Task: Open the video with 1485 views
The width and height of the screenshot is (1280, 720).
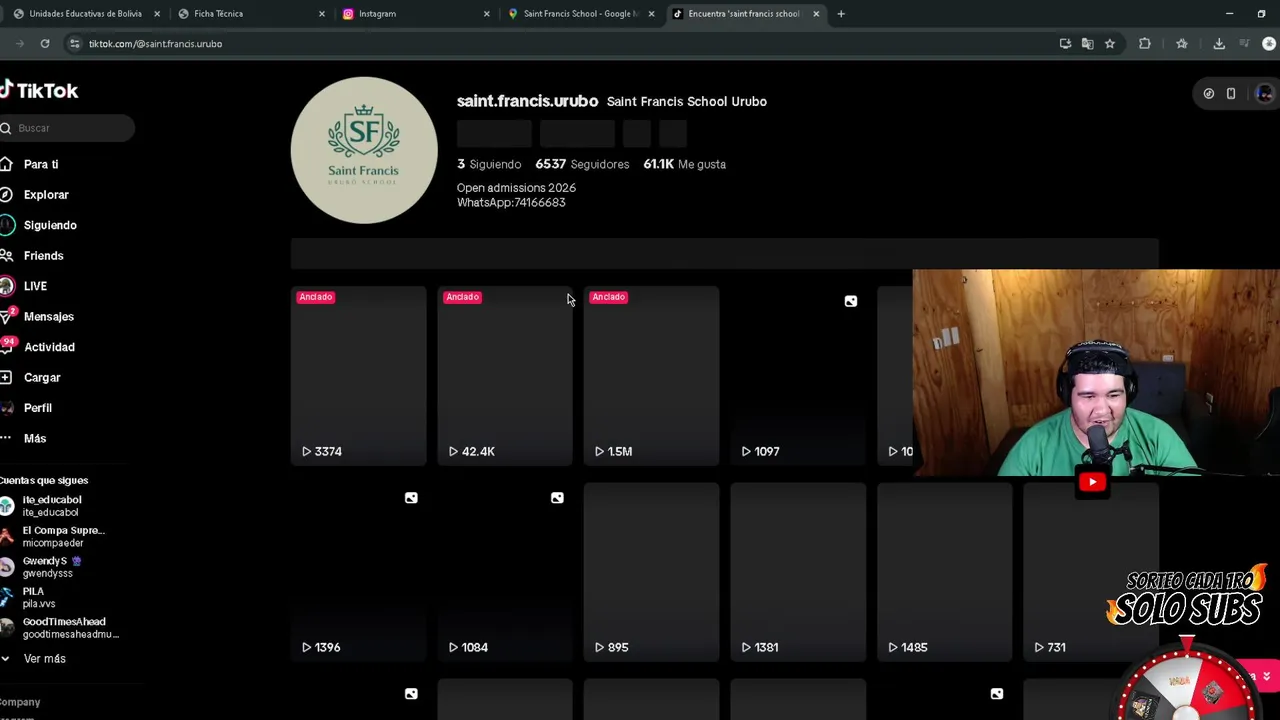Action: point(944,572)
